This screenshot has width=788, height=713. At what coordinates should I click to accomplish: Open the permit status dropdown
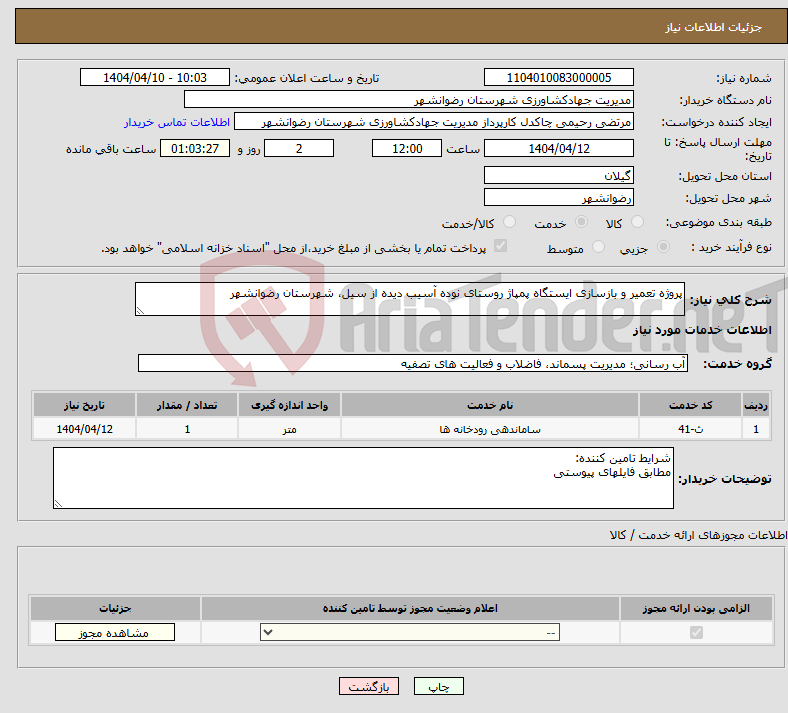pyautogui.click(x=410, y=632)
